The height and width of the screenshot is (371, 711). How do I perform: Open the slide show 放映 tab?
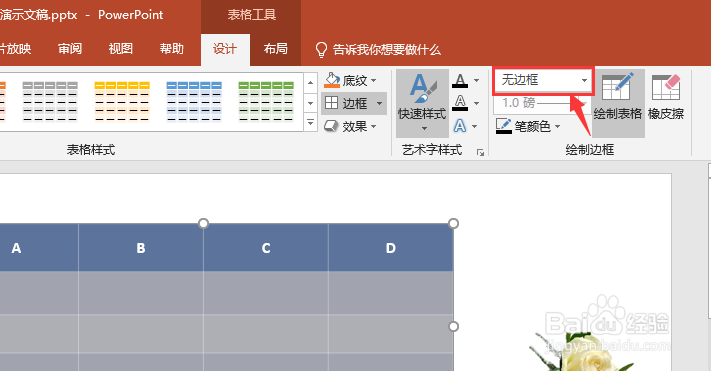16,49
